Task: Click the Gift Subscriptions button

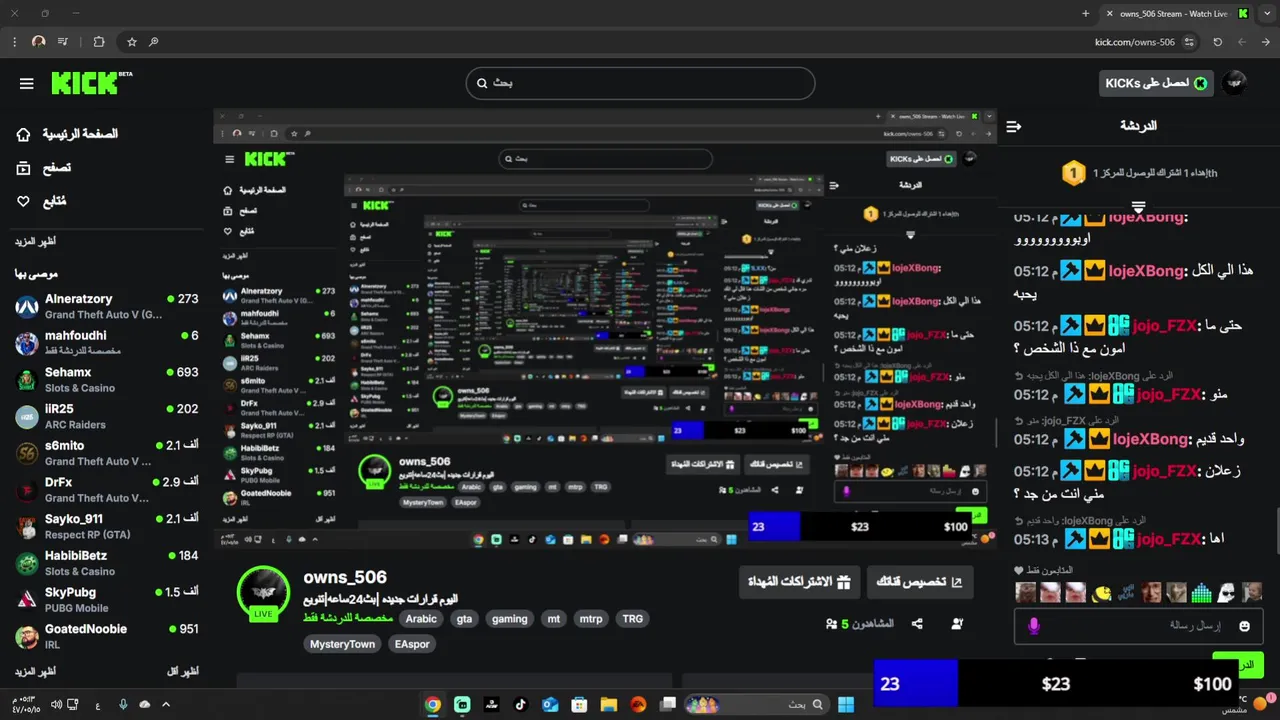Action: tap(799, 582)
